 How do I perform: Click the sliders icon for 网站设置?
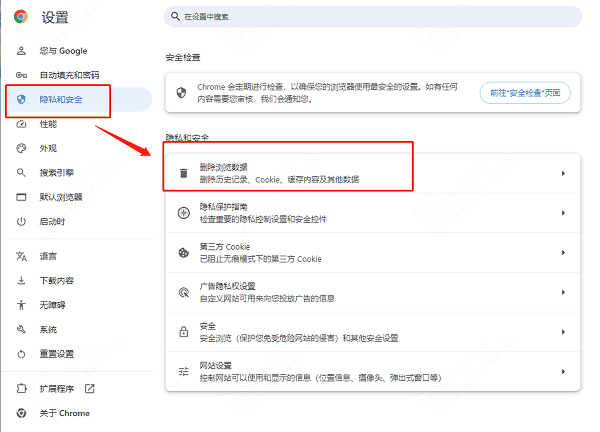183,371
